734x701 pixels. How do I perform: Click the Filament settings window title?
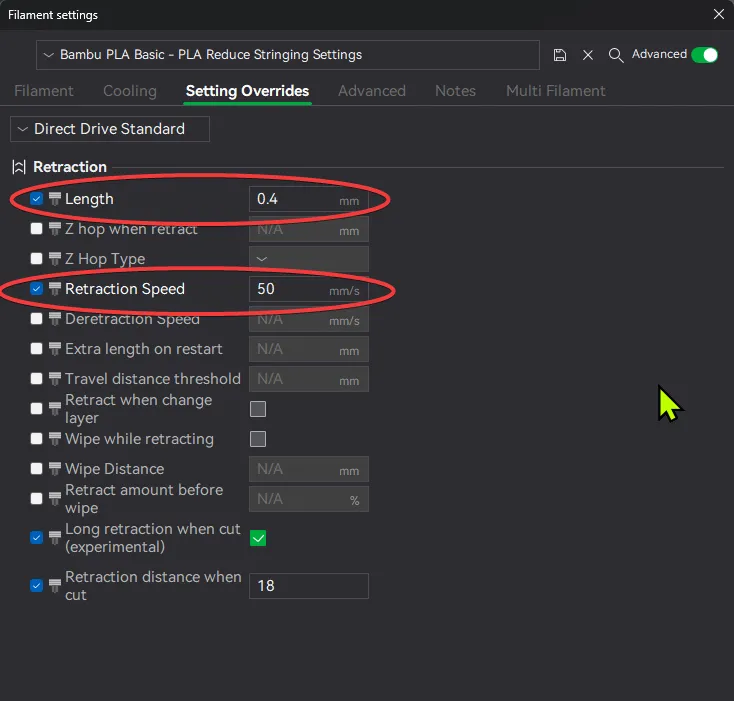tap(53, 15)
